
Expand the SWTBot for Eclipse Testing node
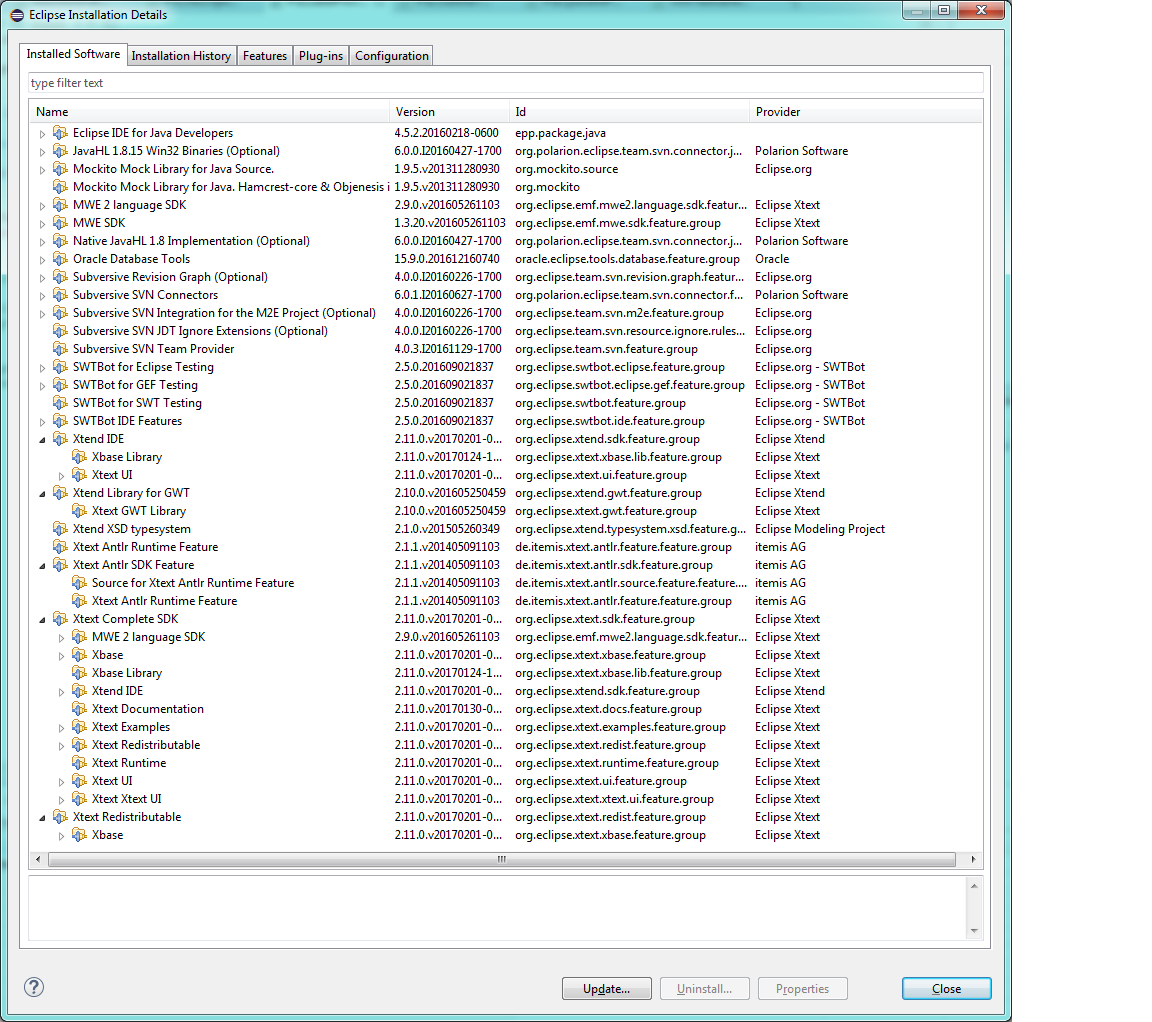pyautogui.click(x=42, y=367)
